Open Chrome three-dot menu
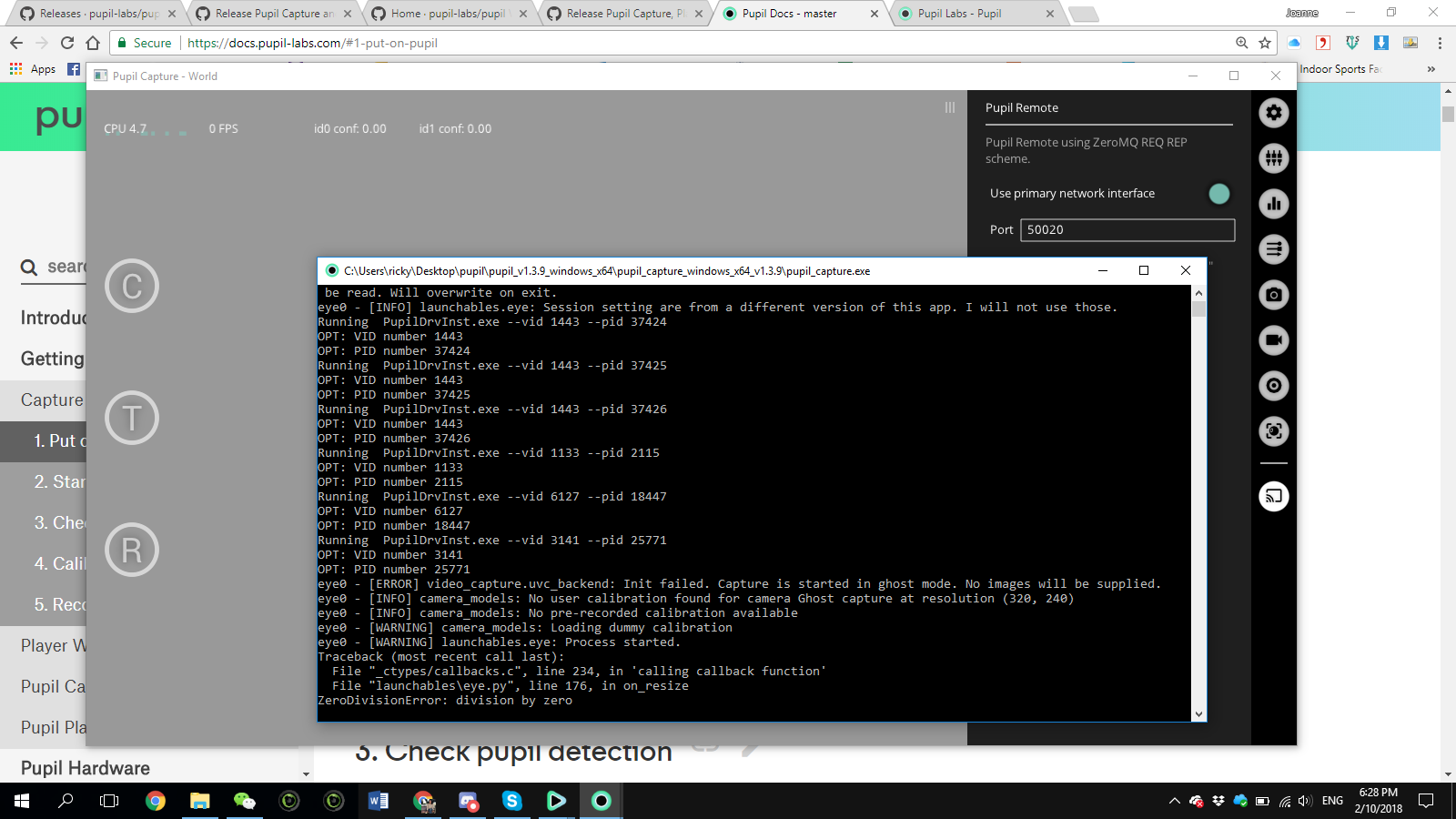Viewport: 1456px width, 819px height. point(1440,43)
